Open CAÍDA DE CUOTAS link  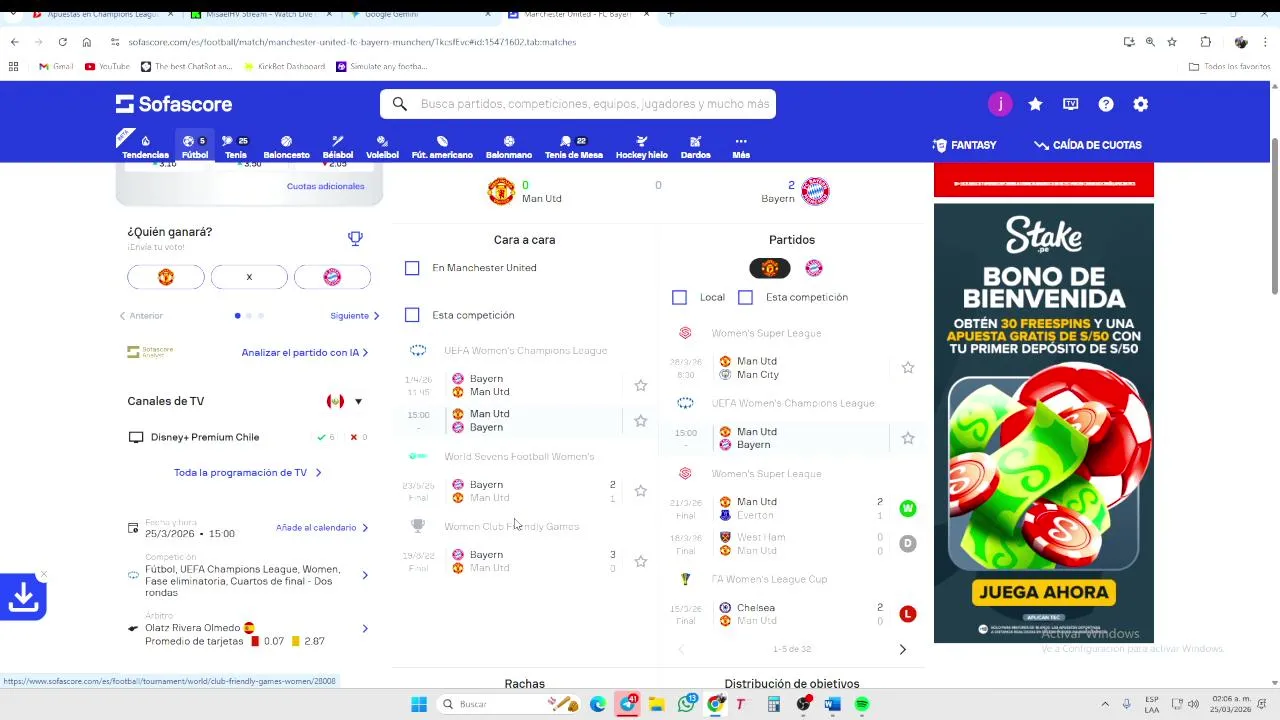click(1088, 145)
